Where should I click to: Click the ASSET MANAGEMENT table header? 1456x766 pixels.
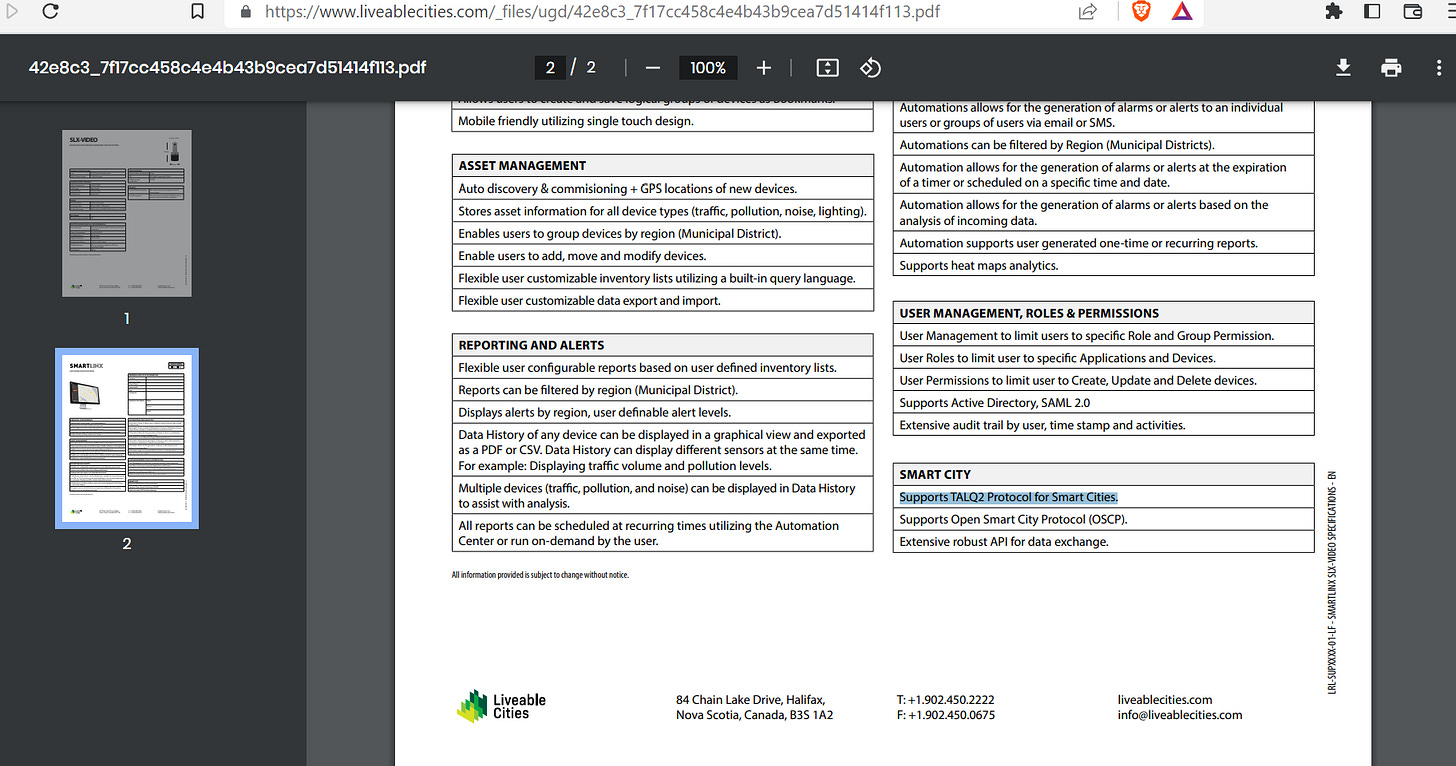click(663, 165)
